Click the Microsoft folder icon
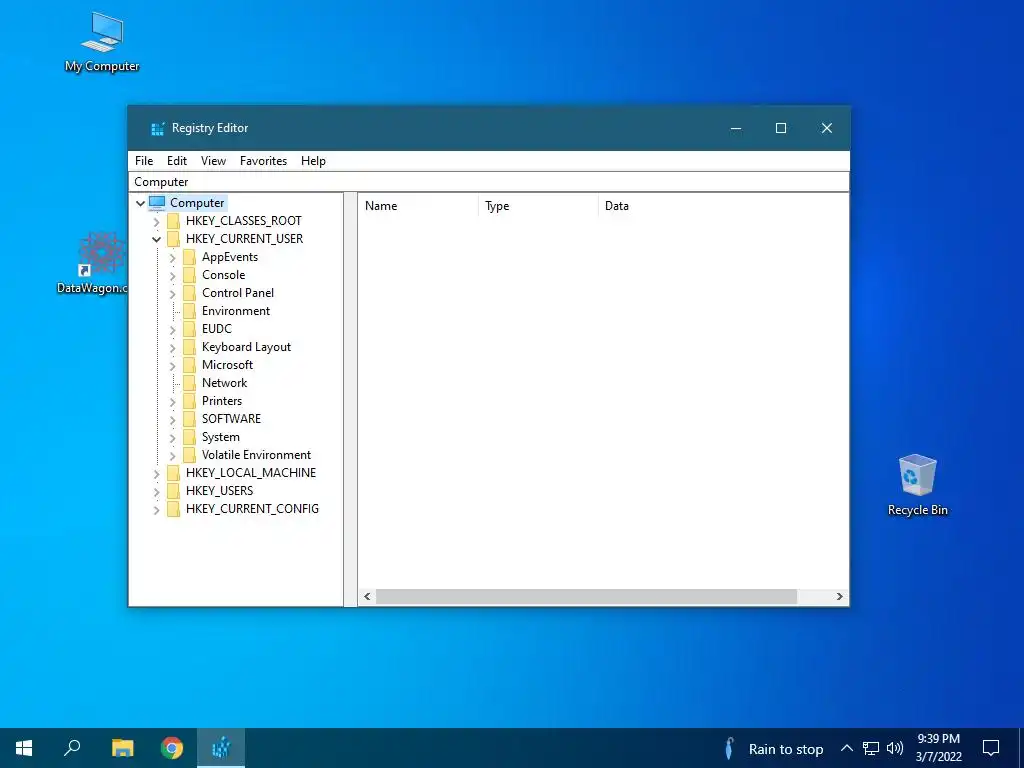1024x768 pixels. pos(189,365)
